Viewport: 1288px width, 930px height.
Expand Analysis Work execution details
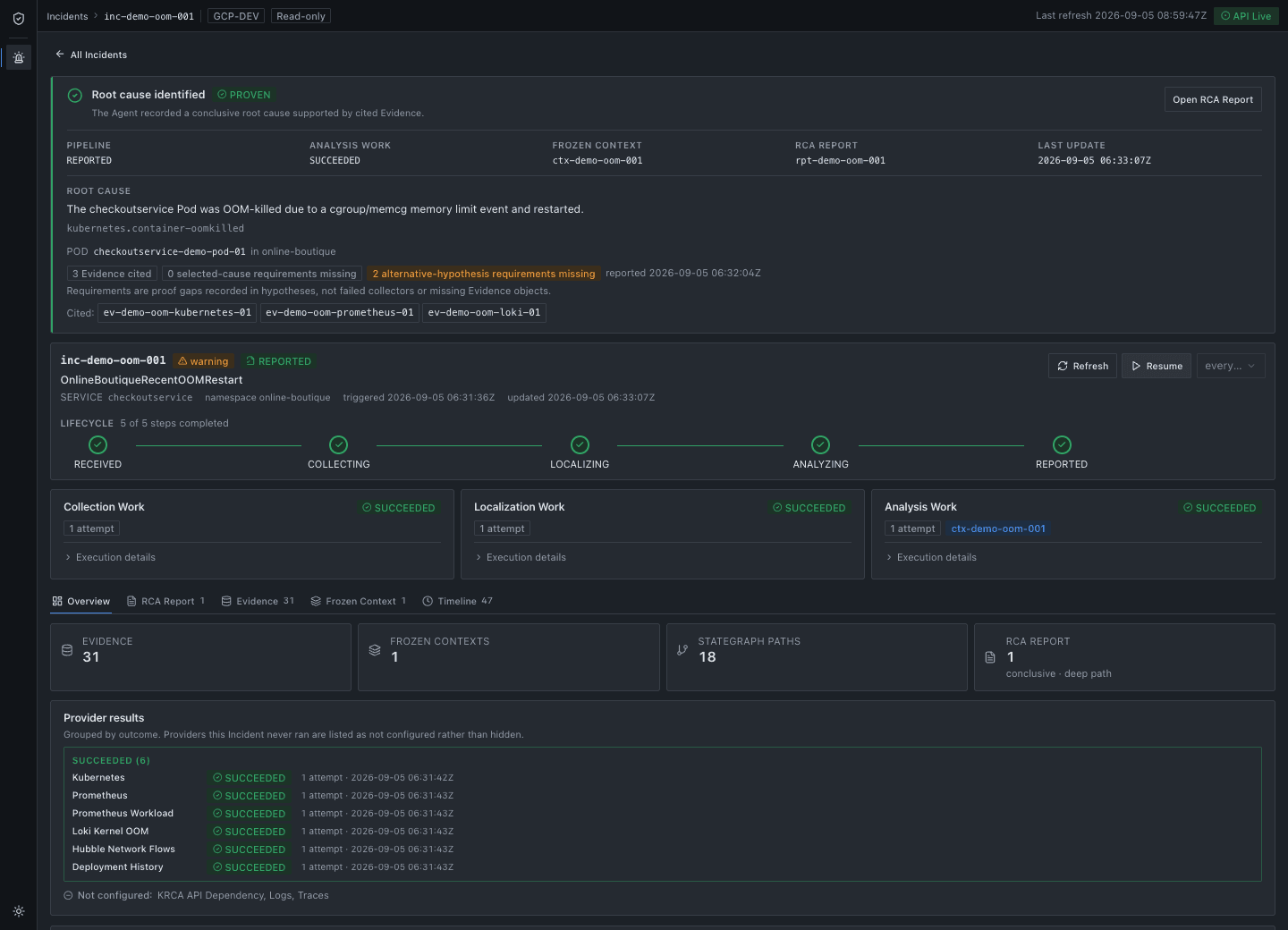(931, 557)
